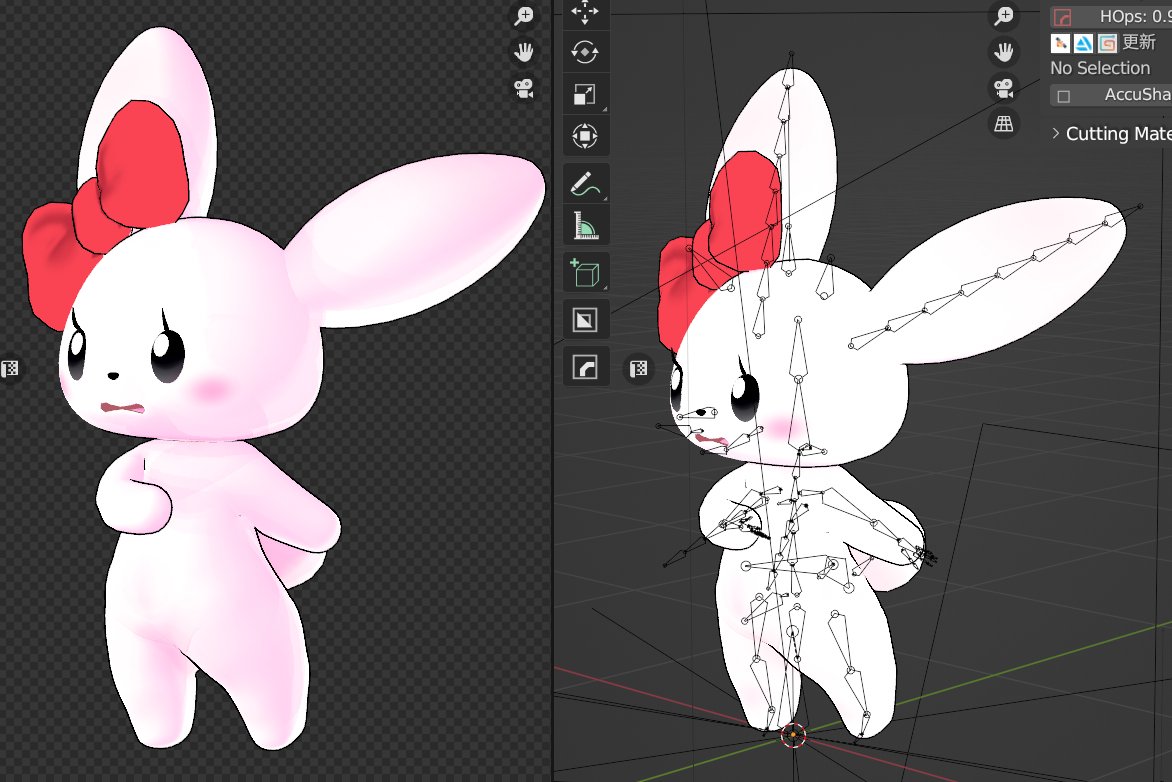This screenshot has height=782, width=1172.
Task: Click the pan hand icon in right viewport
Action: point(1004,52)
